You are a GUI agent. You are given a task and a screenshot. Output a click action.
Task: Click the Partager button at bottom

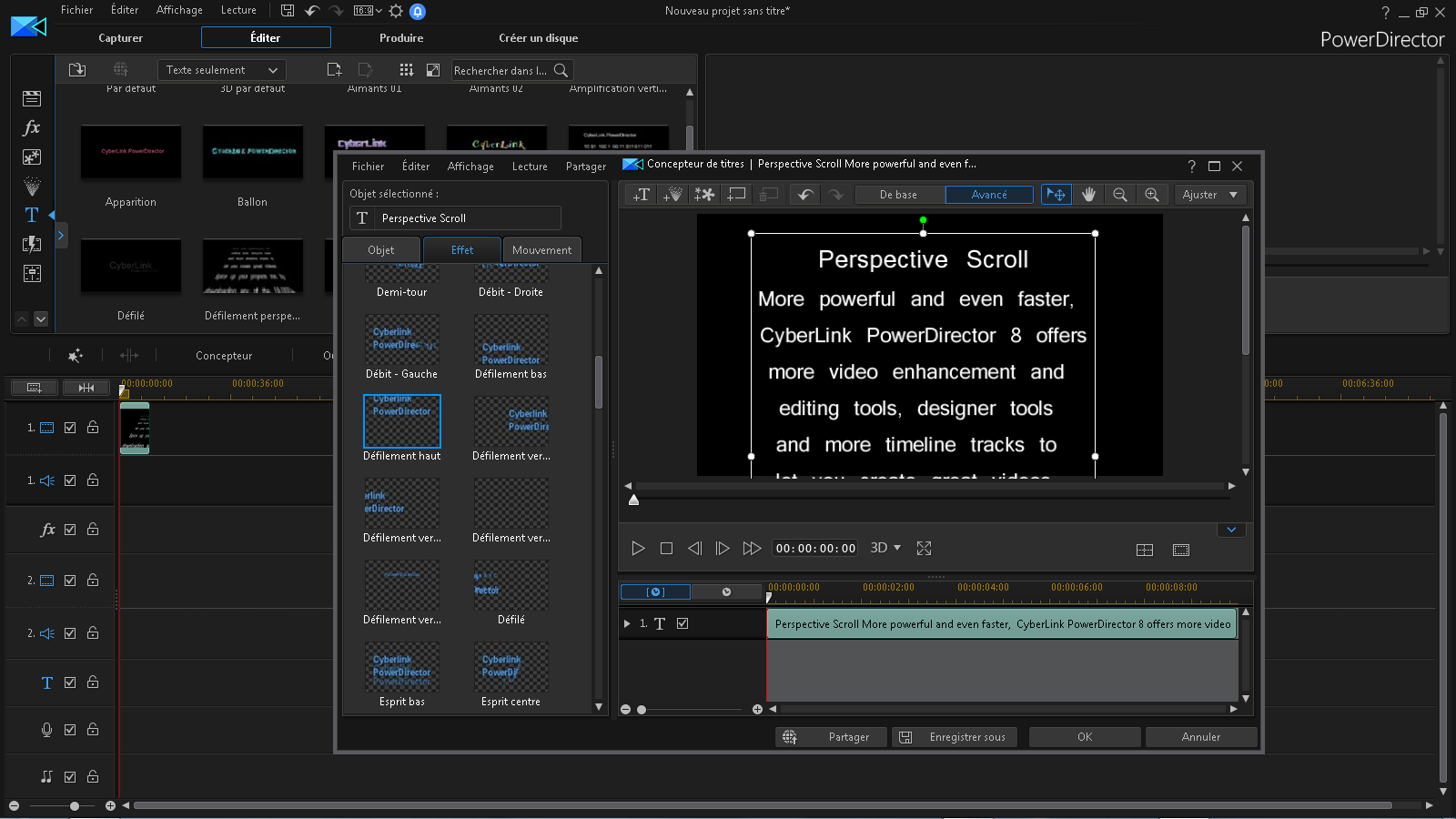coord(831,737)
